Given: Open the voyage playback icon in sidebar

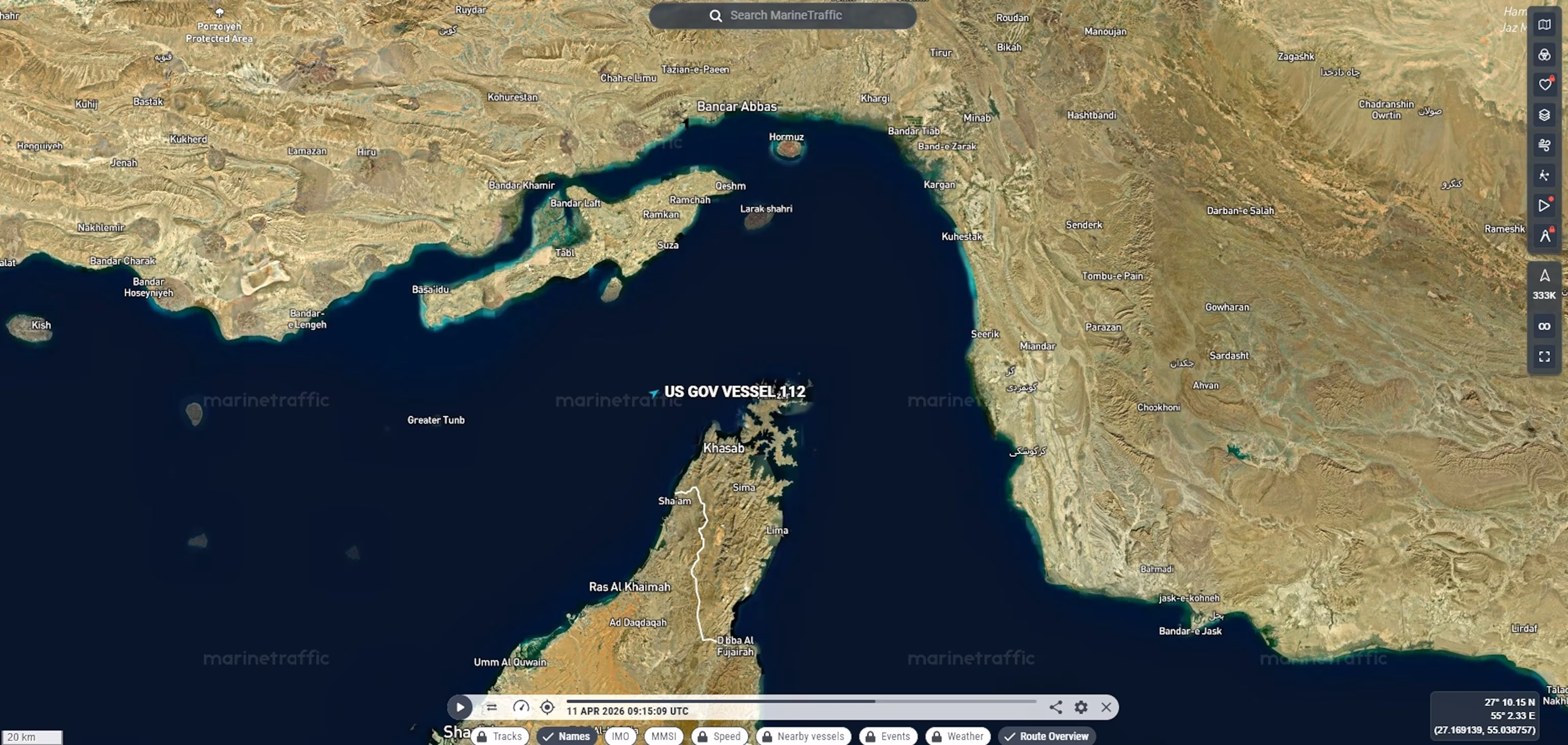Looking at the screenshot, I should (1544, 205).
